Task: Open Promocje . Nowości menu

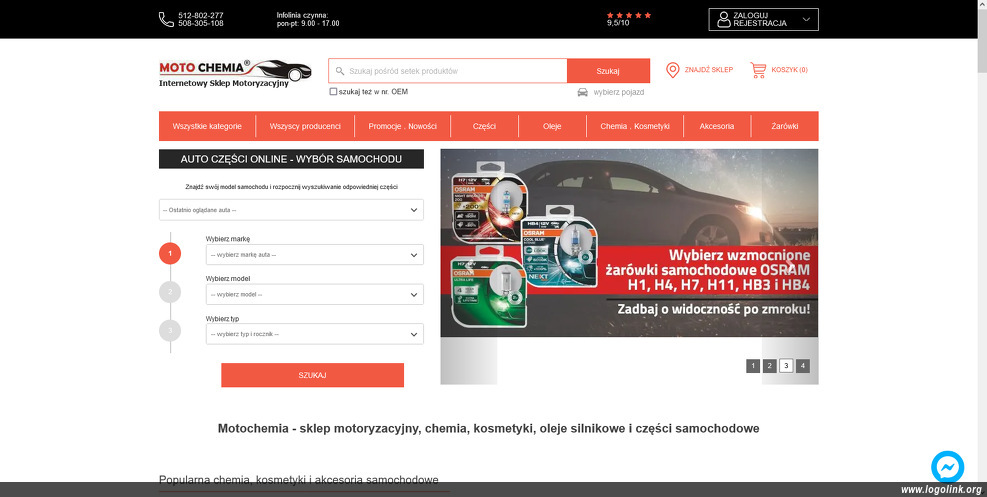Action: point(403,126)
